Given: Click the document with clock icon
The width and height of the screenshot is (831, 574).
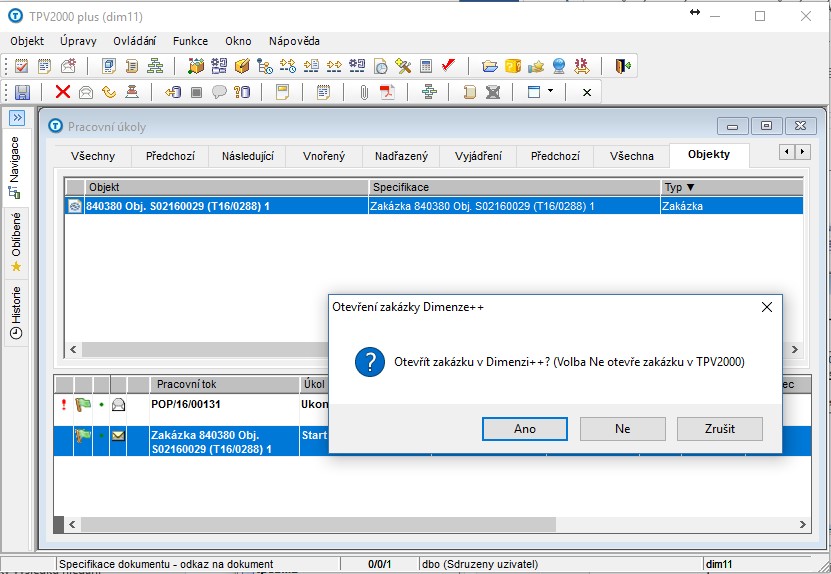Looking at the screenshot, I should [x=380, y=66].
